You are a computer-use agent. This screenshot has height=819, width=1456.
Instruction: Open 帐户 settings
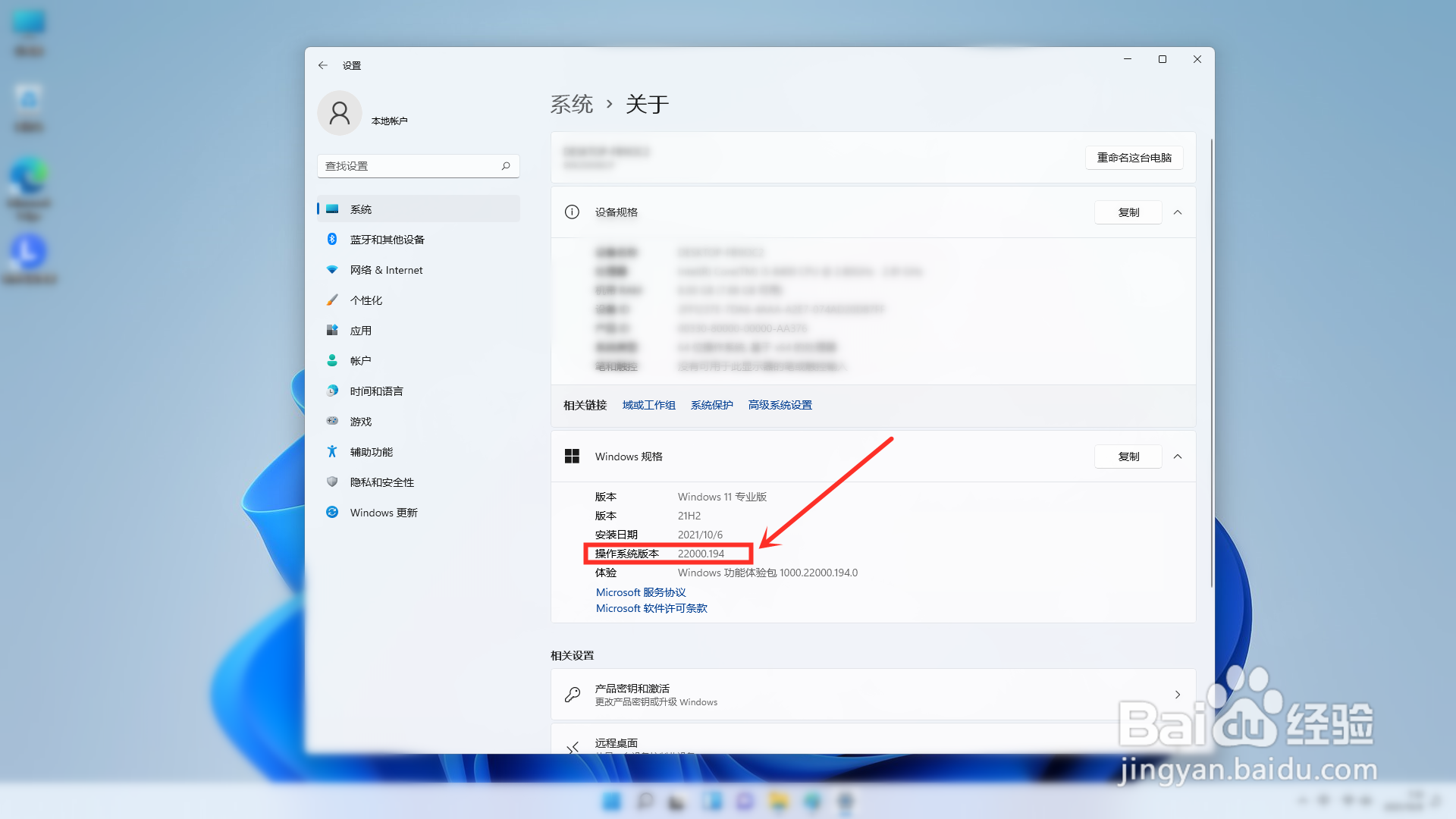coord(418,361)
